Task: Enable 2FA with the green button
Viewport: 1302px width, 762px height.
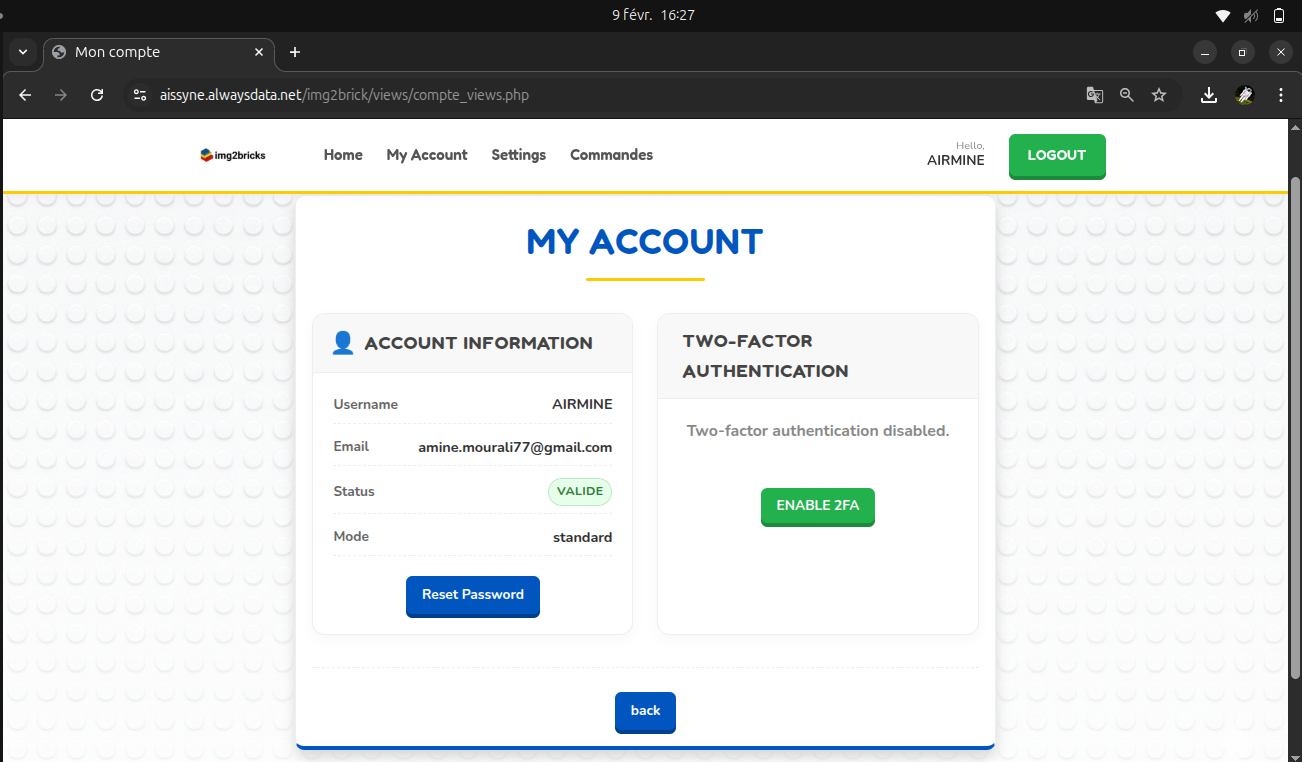Action: coord(817,506)
